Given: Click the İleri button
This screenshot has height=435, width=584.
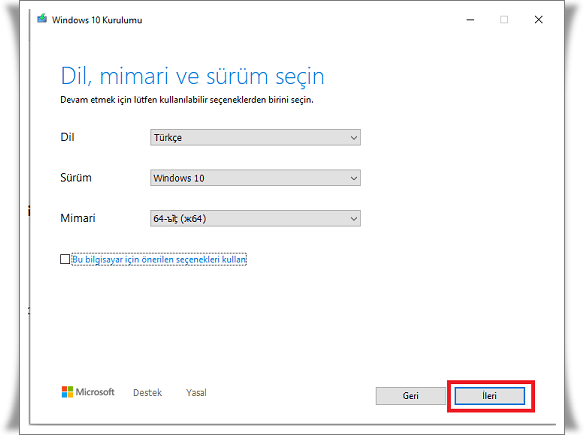Looking at the screenshot, I should [x=489, y=396].
